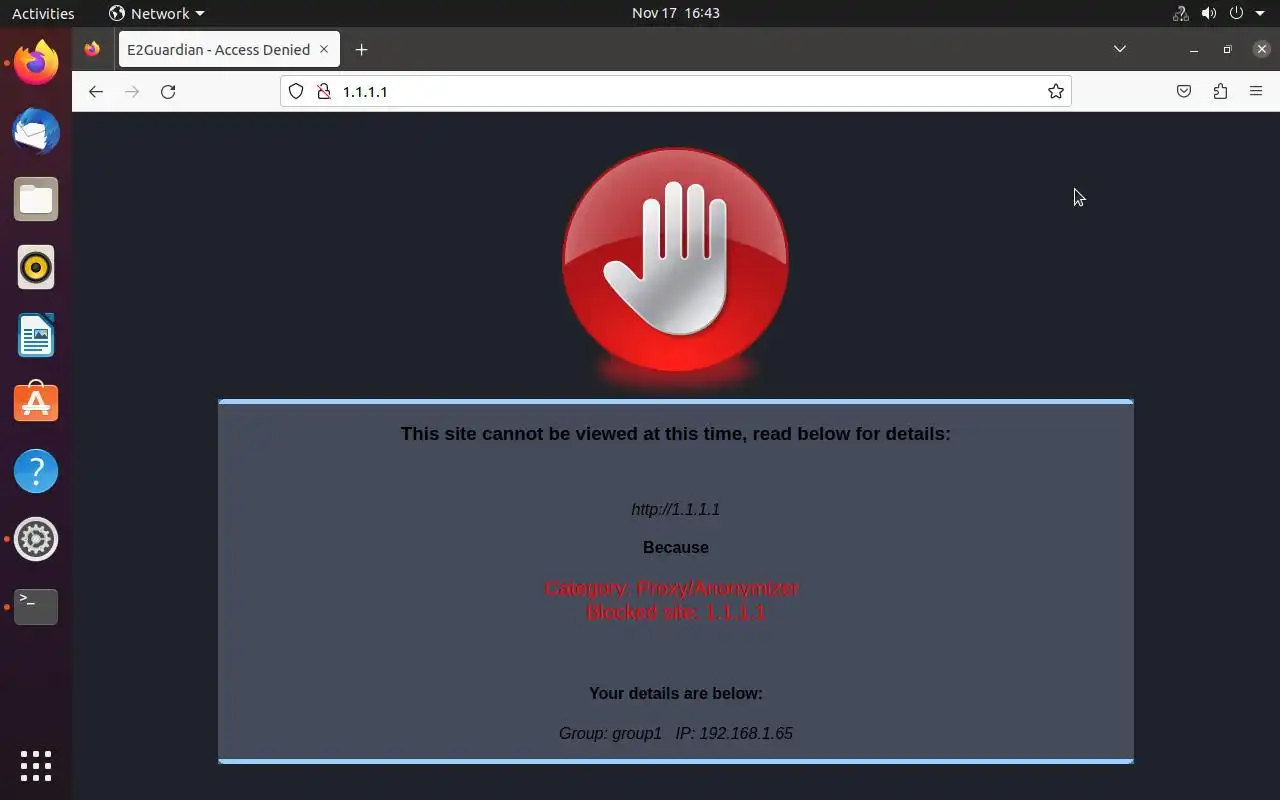The image size is (1280, 800).
Task: Open the Network dropdown in top bar
Action: (157, 13)
